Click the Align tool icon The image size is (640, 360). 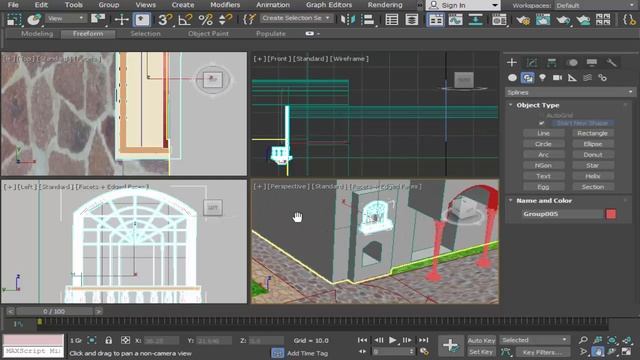point(368,19)
